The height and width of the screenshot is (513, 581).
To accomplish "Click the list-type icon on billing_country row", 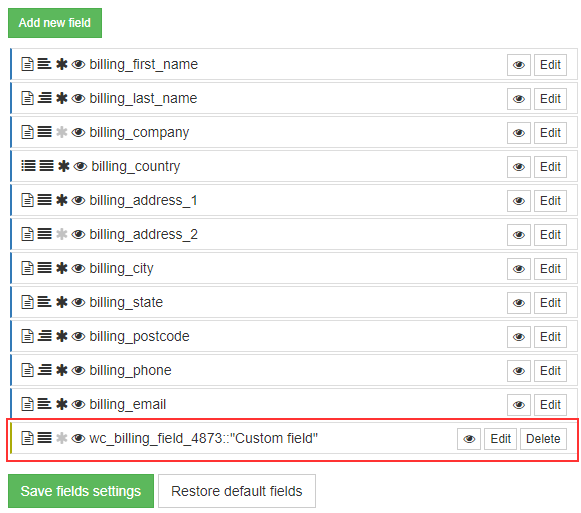I will [x=28, y=166].
